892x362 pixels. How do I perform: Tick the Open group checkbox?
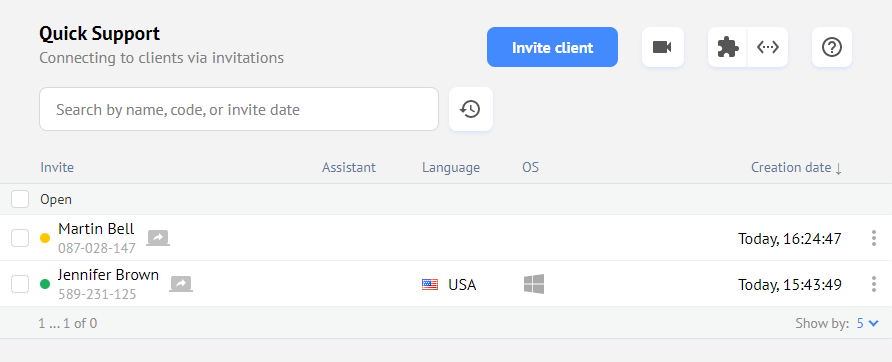coord(20,199)
